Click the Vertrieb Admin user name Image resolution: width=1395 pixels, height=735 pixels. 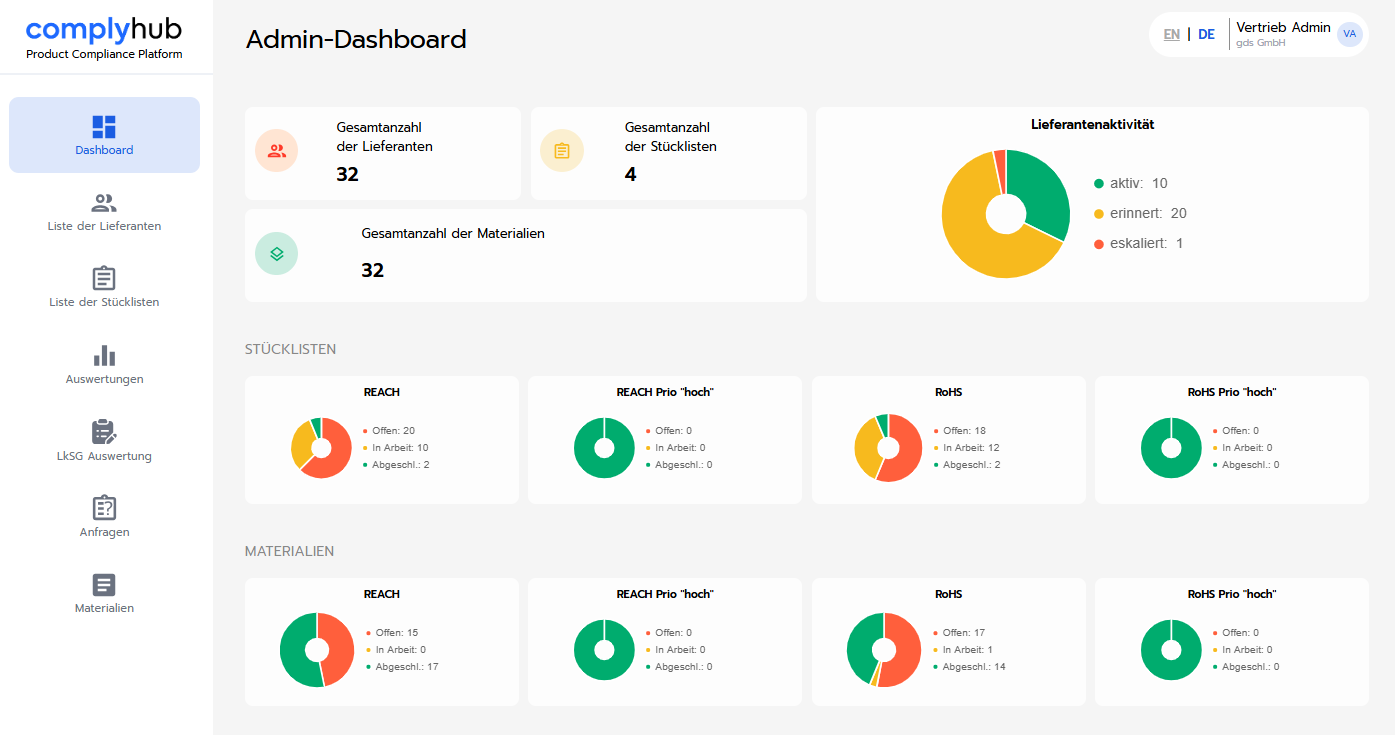tap(1283, 27)
